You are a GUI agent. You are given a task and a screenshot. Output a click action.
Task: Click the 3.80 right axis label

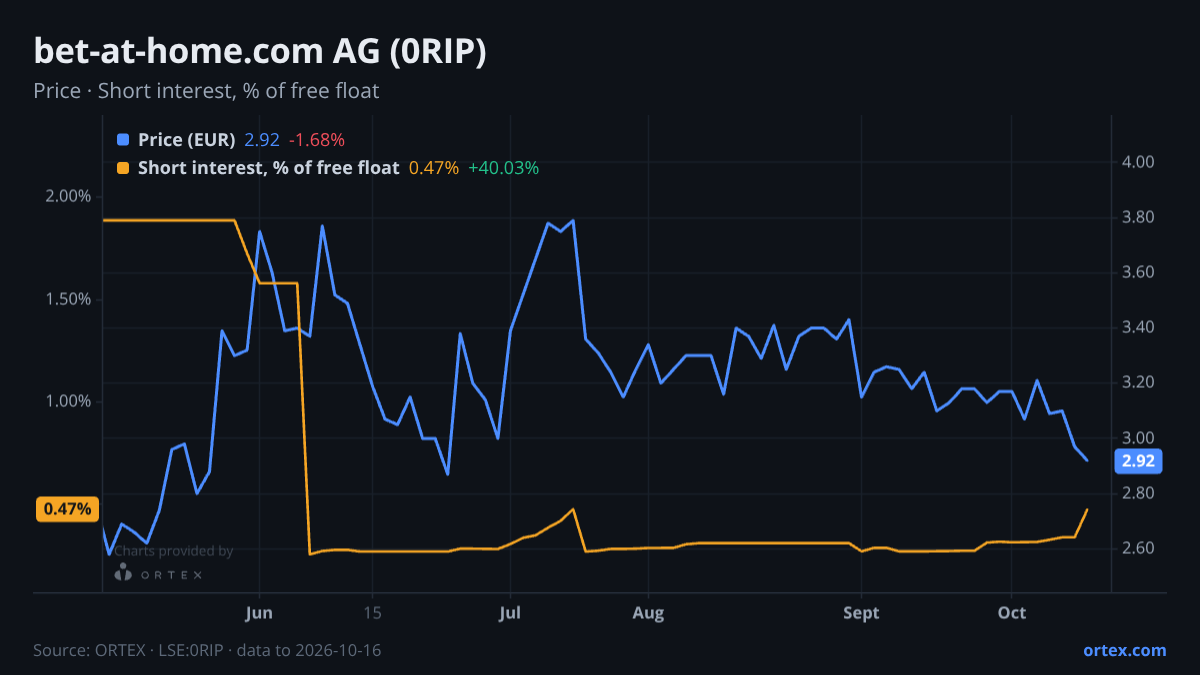pos(1140,217)
